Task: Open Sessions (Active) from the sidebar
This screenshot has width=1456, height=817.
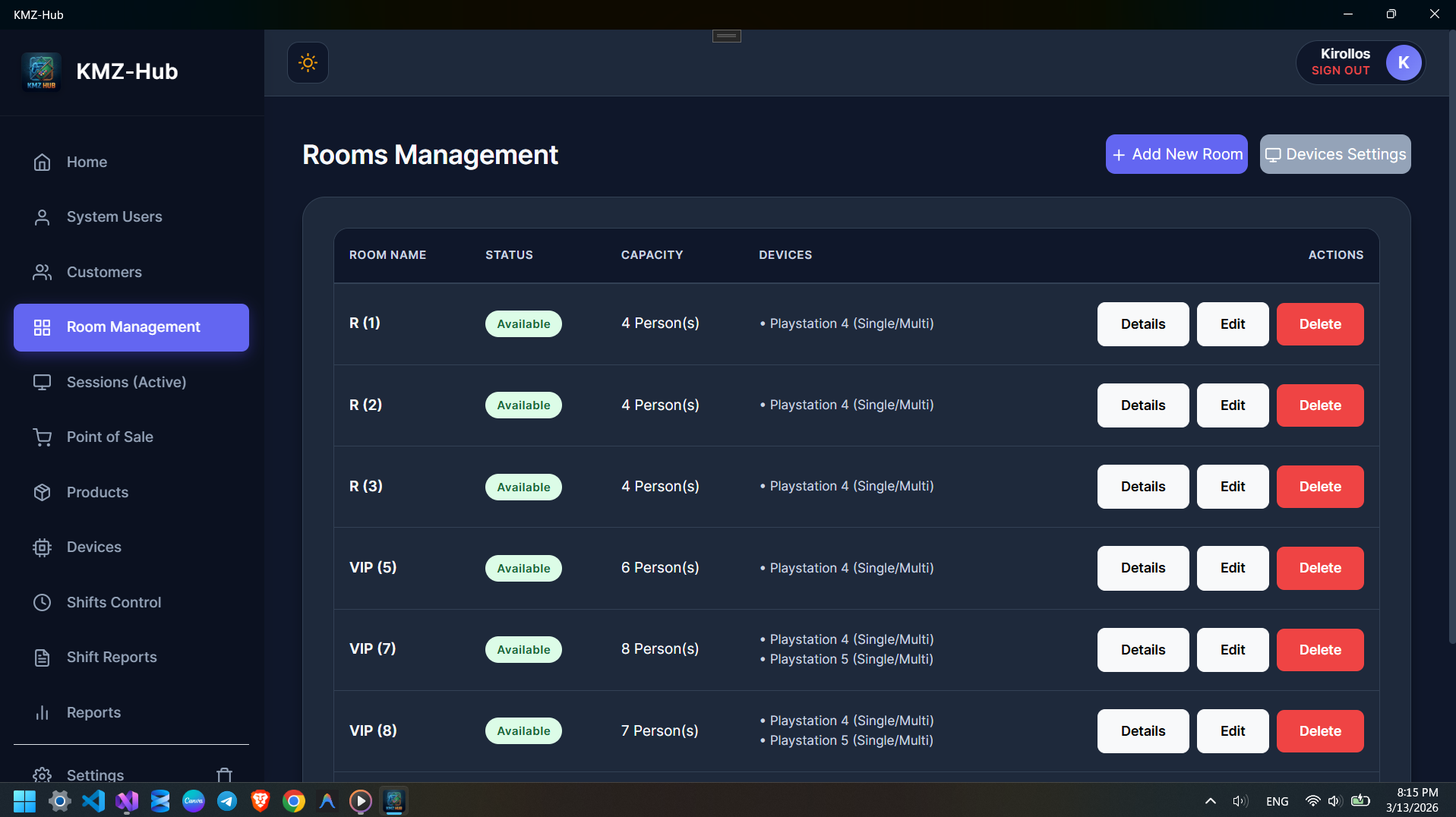Action: (x=125, y=382)
